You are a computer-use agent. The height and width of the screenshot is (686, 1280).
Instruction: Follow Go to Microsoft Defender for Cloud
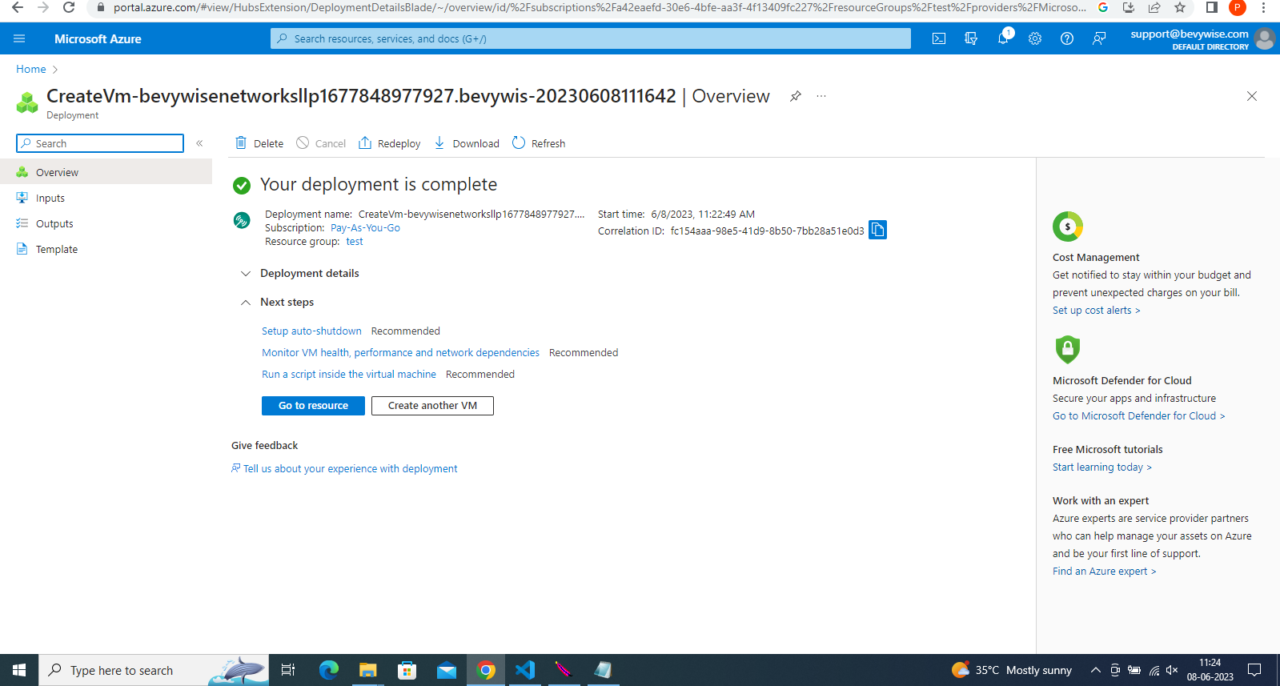tap(1139, 416)
